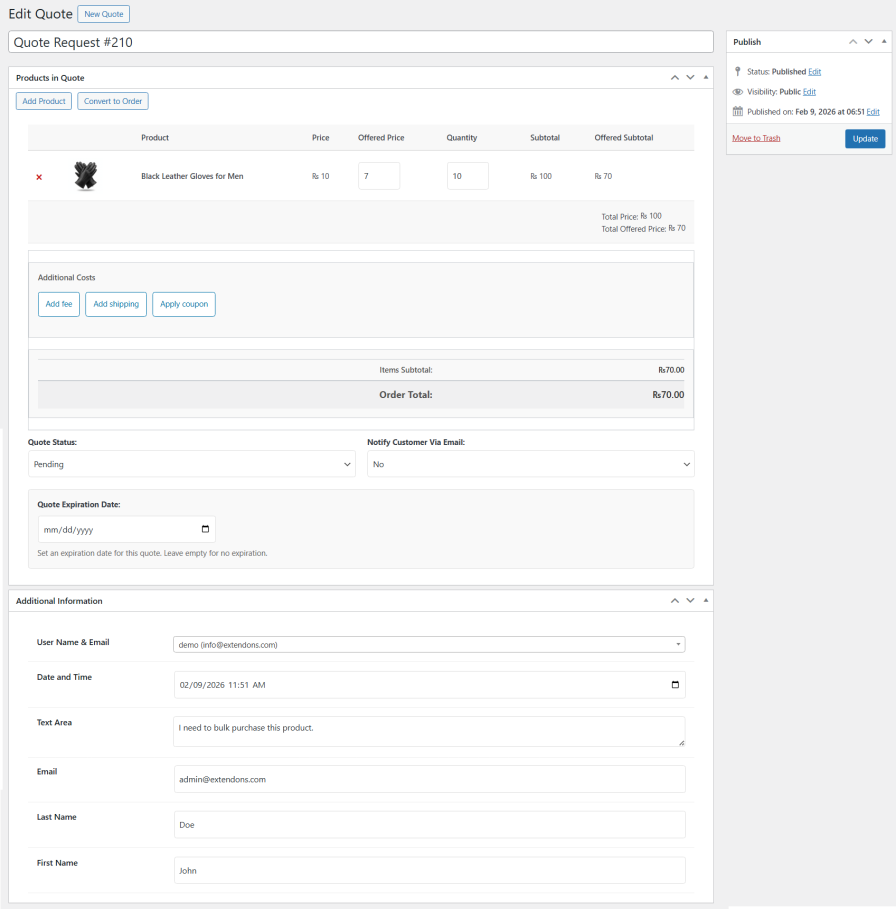Remove Black Leather Gloves with the red X
The image size is (896, 909).
click(x=38, y=176)
